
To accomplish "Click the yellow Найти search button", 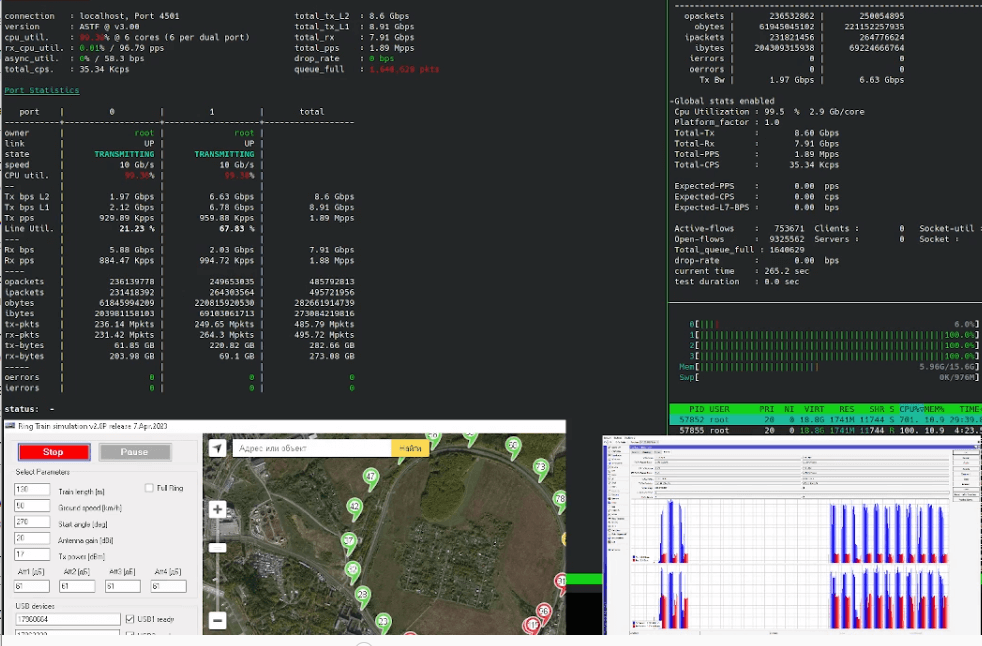I will click(410, 448).
